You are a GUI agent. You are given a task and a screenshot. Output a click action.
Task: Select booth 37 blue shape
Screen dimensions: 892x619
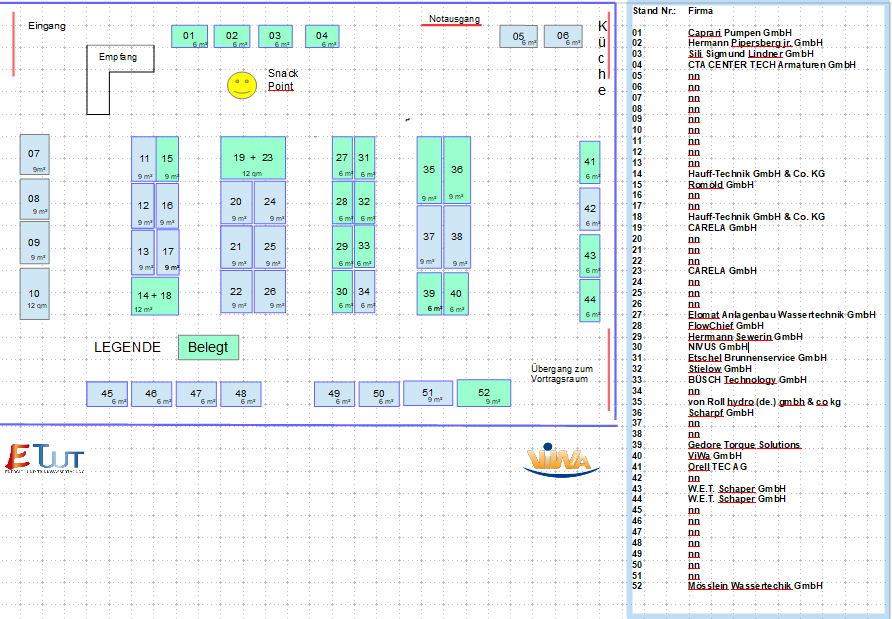coord(429,237)
